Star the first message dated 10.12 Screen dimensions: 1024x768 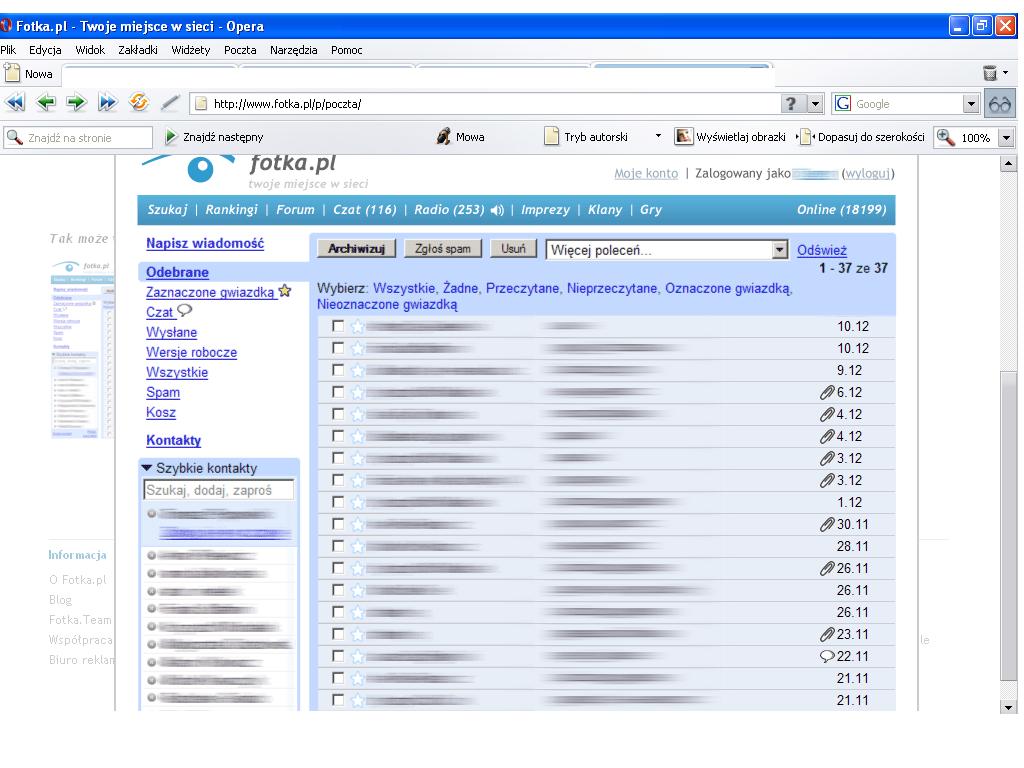coord(357,326)
